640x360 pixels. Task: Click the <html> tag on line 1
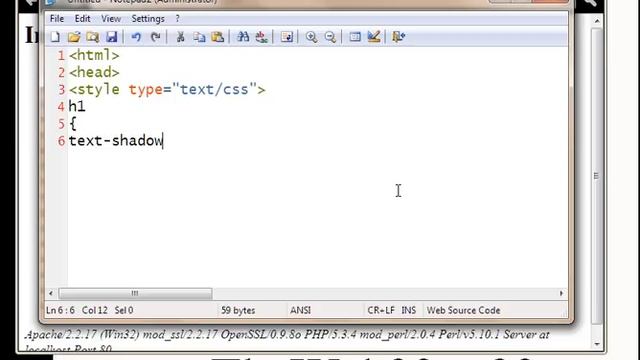coord(94,55)
